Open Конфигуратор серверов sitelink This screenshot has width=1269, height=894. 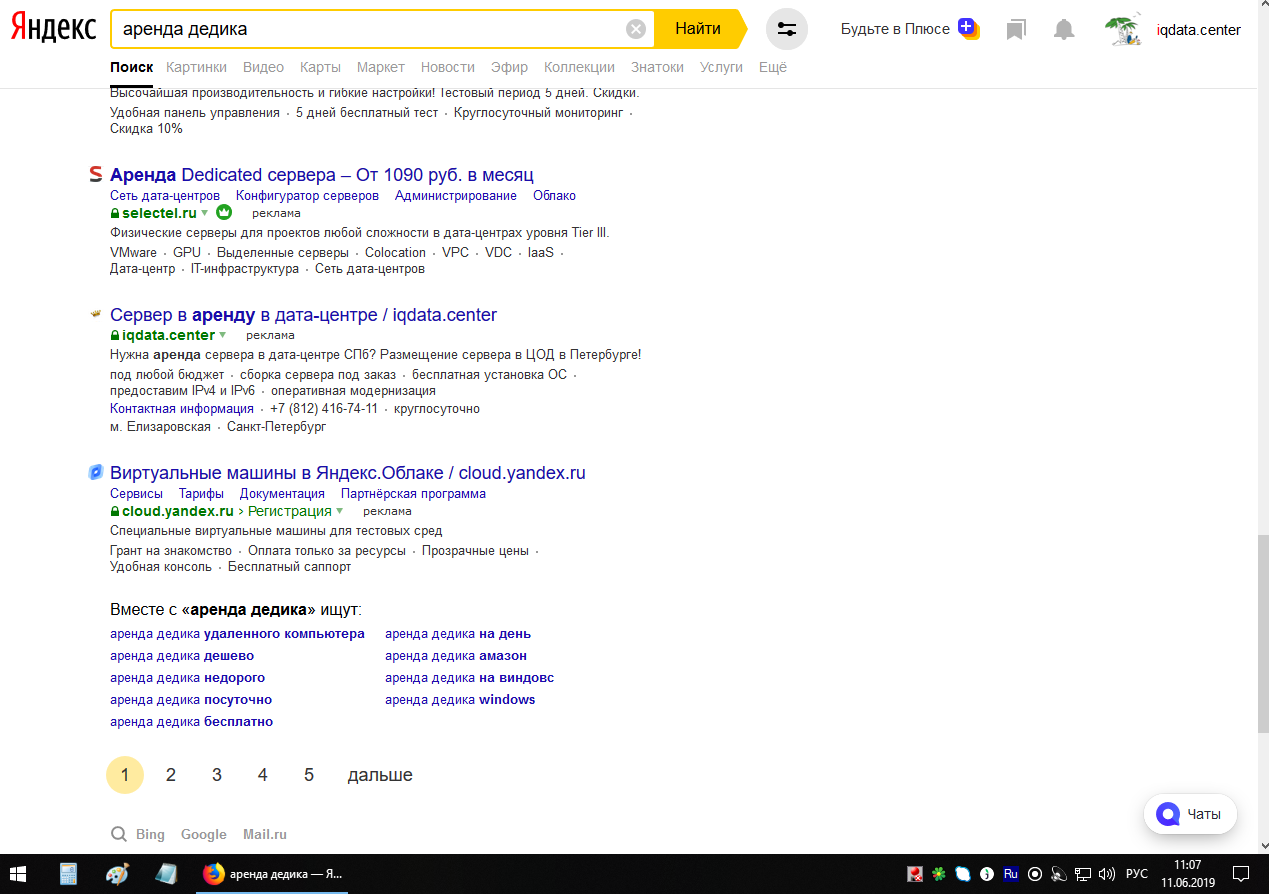tap(307, 195)
